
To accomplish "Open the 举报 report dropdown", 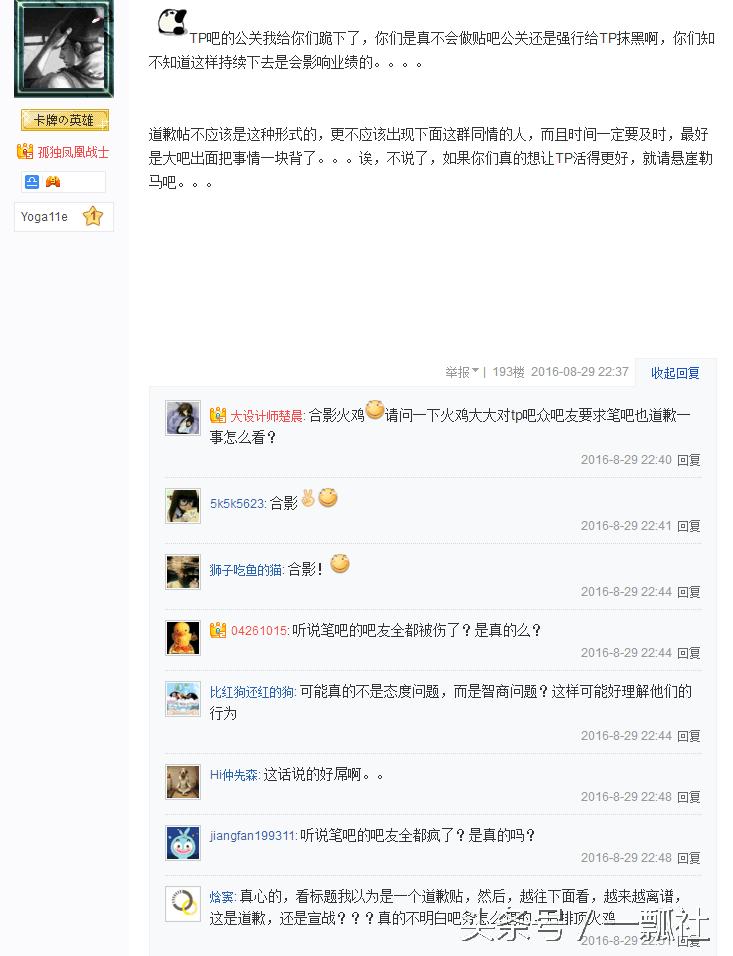I will (460, 371).
